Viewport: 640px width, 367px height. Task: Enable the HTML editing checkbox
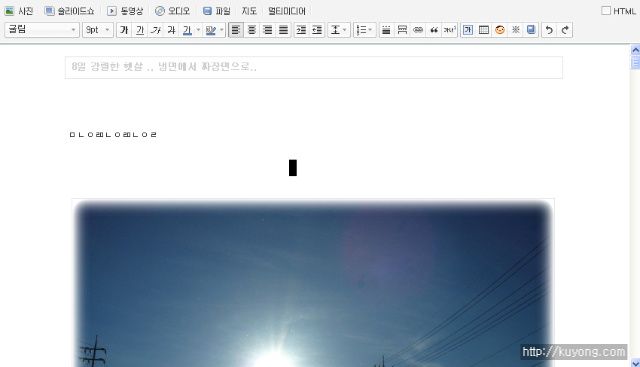coord(606,11)
